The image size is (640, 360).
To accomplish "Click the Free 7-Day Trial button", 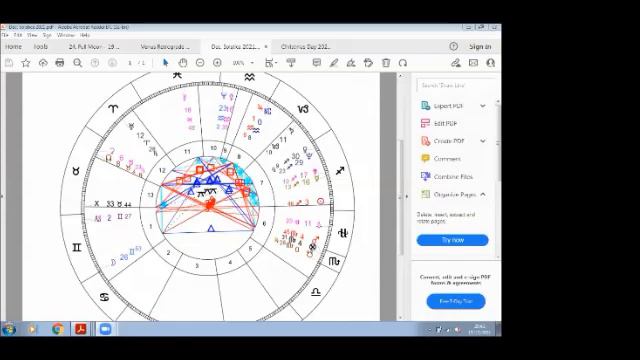I will point(456,301).
